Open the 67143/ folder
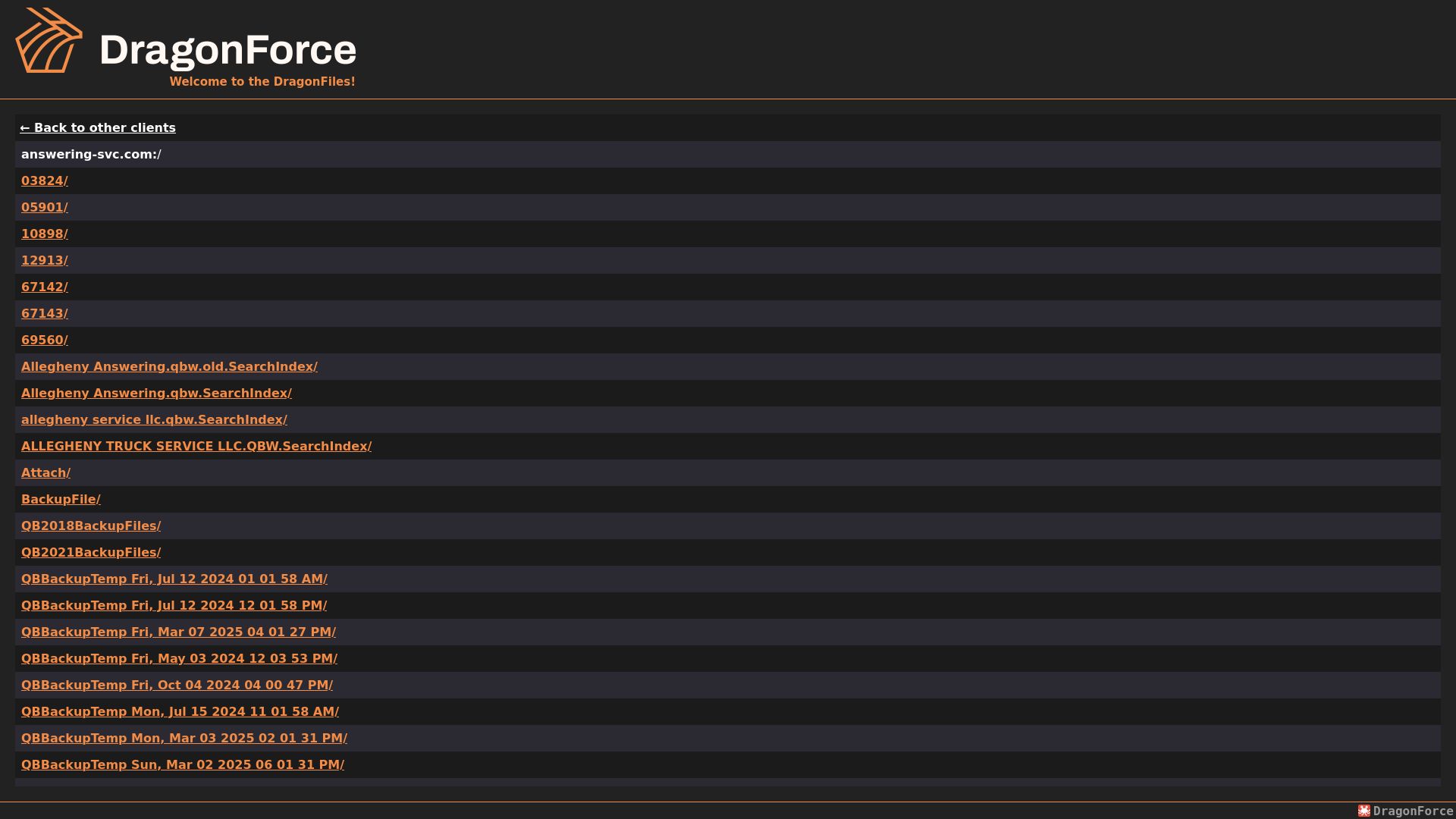The height and width of the screenshot is (819, 1456). [45, 313]
